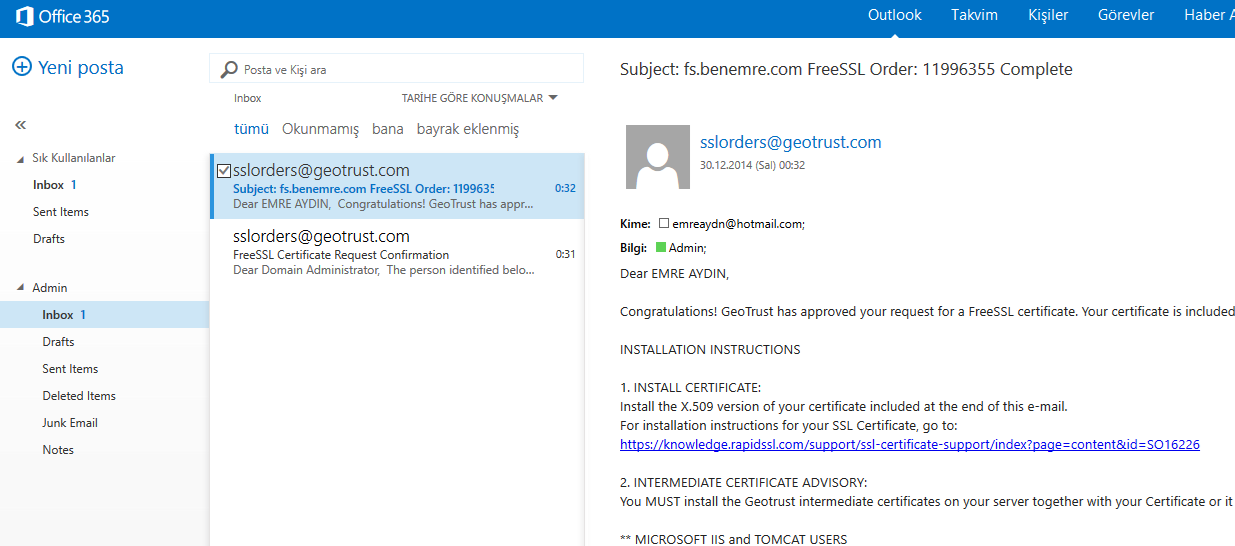
Task: Collapse the Admin folder tree
Action: [21, 288]
